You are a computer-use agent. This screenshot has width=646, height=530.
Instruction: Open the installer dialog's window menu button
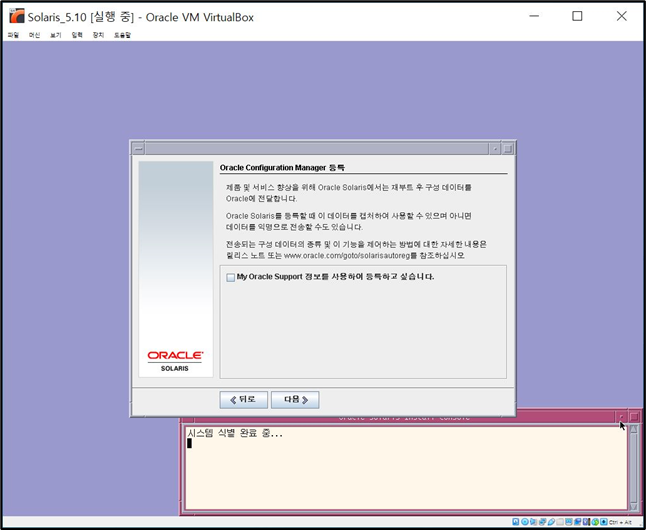click(139, 149)
